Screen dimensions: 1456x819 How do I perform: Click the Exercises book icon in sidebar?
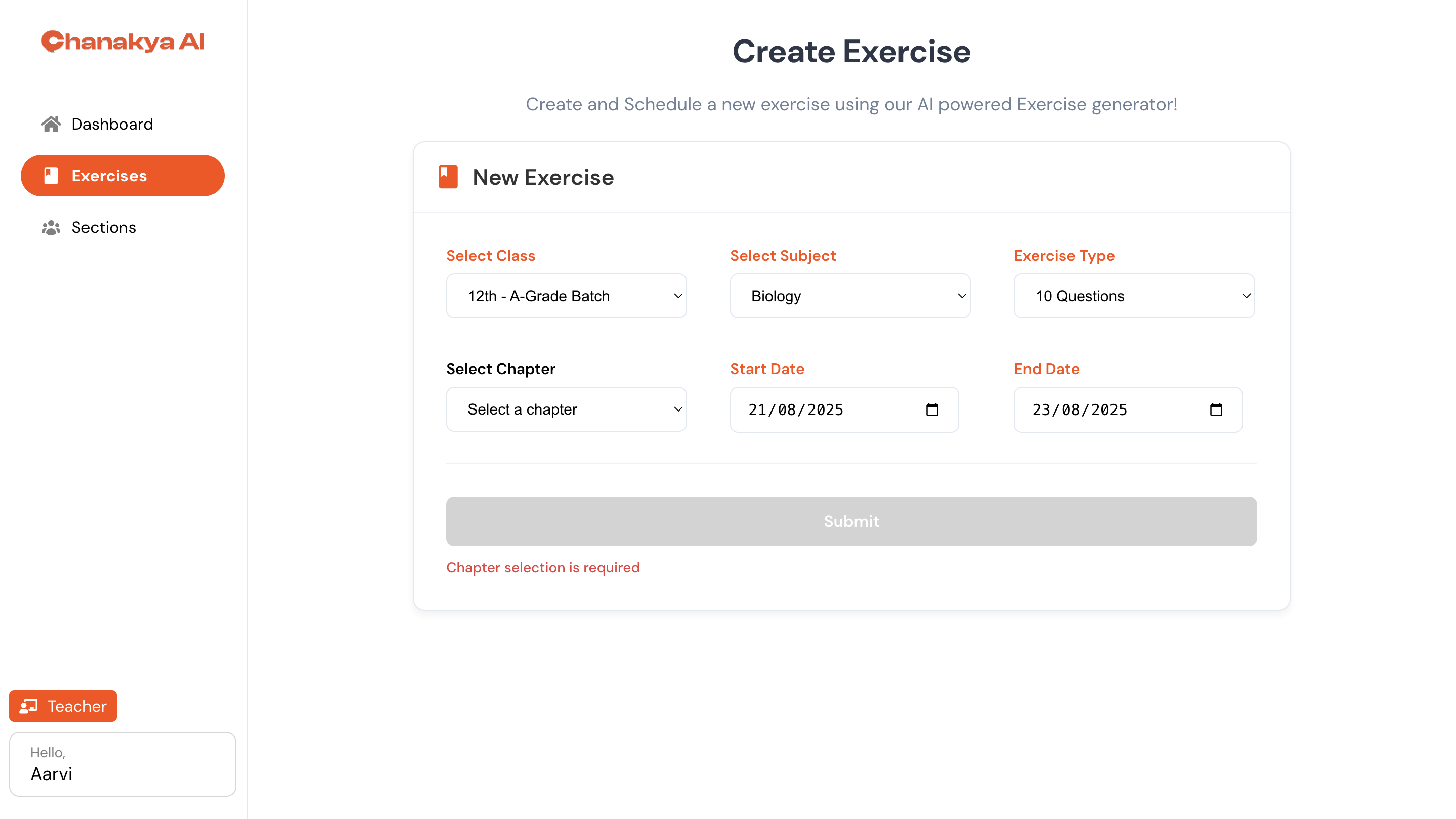click(51, 176)
